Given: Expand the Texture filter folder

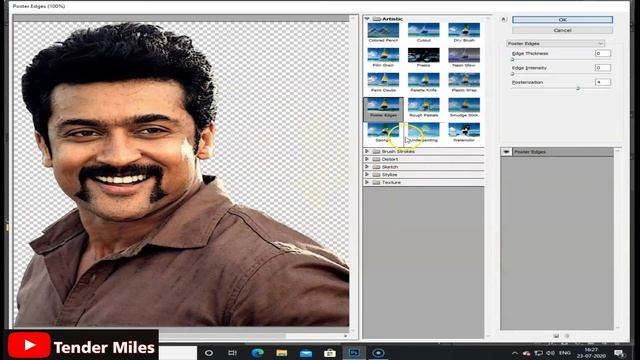Looking at the screenshot, I should point(367,182).
